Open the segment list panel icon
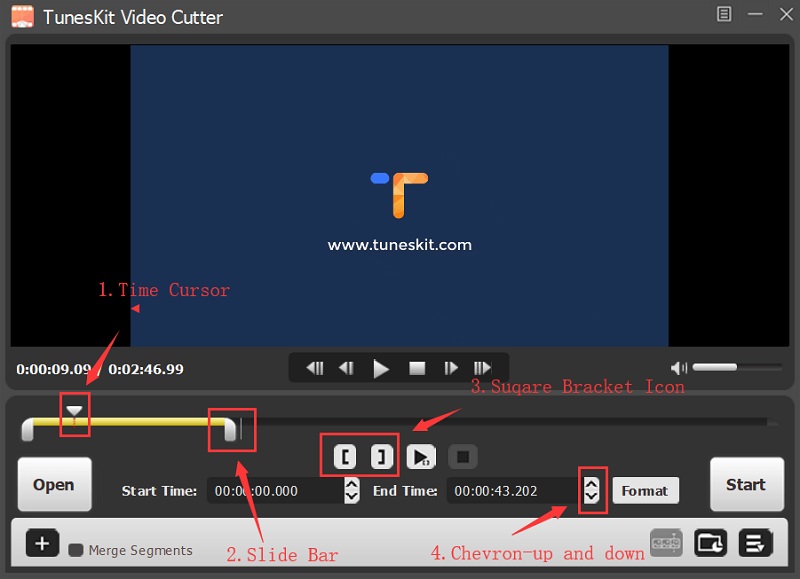 755,543
